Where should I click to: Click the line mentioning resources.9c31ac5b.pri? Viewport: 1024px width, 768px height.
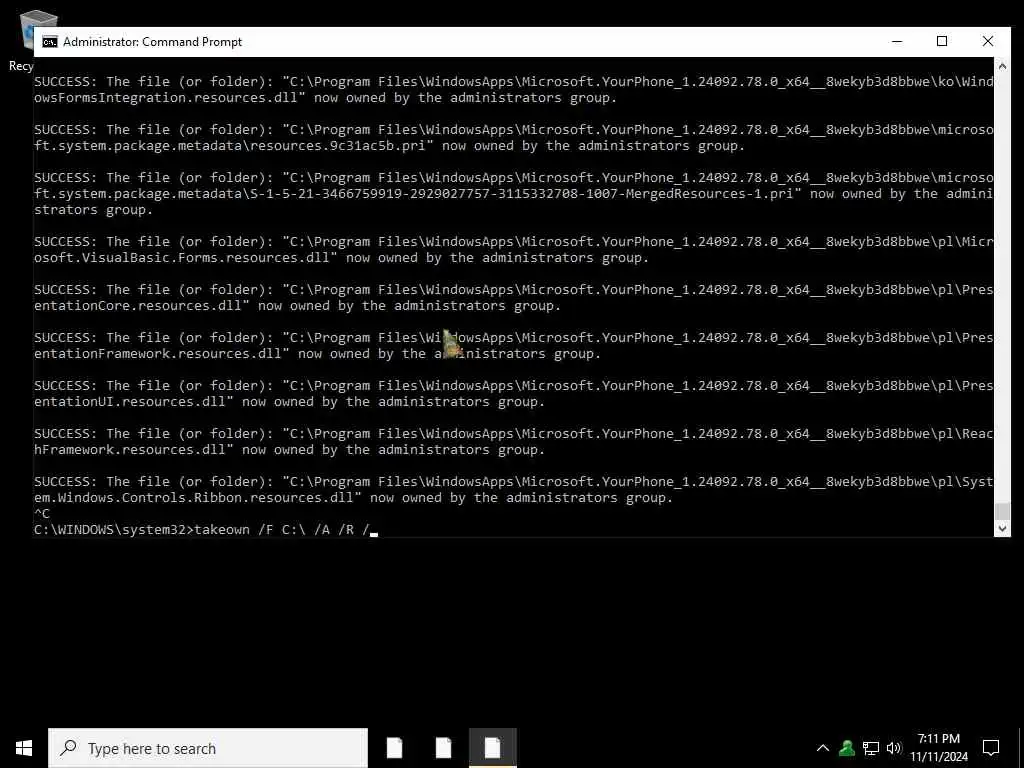(513, 137)
